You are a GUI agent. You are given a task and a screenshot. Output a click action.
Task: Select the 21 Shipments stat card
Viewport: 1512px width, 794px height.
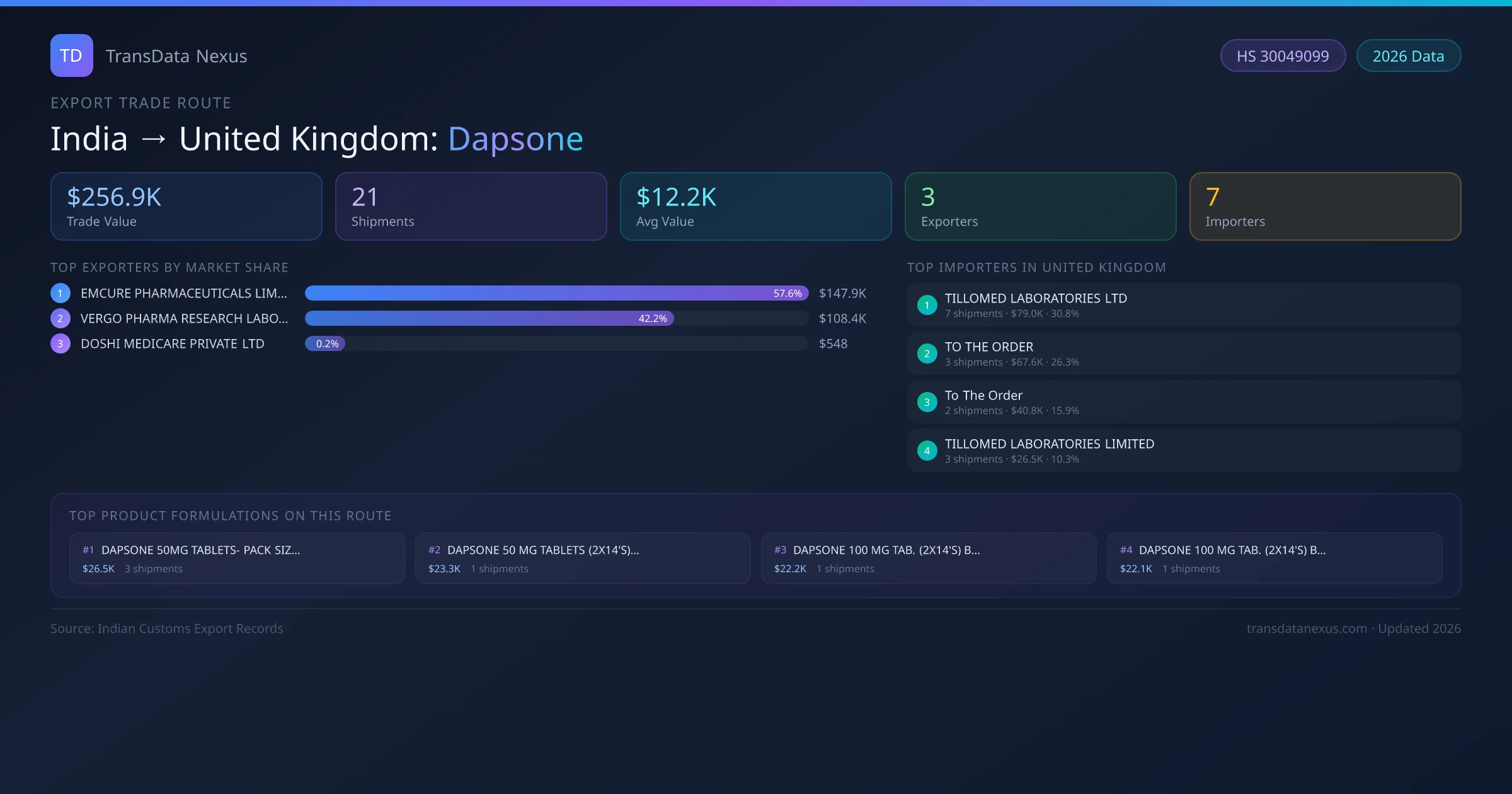pos(471,206)
